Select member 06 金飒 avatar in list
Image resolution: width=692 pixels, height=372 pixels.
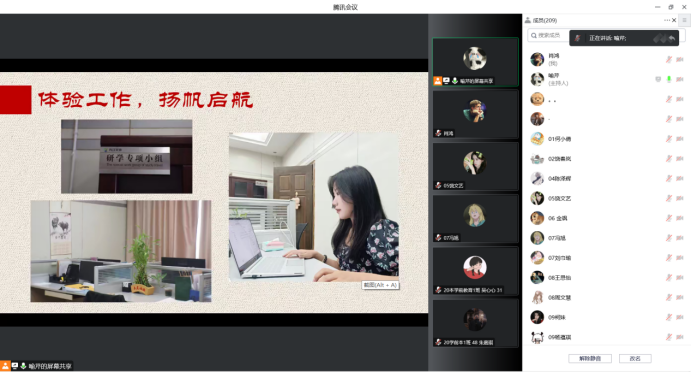537,218
